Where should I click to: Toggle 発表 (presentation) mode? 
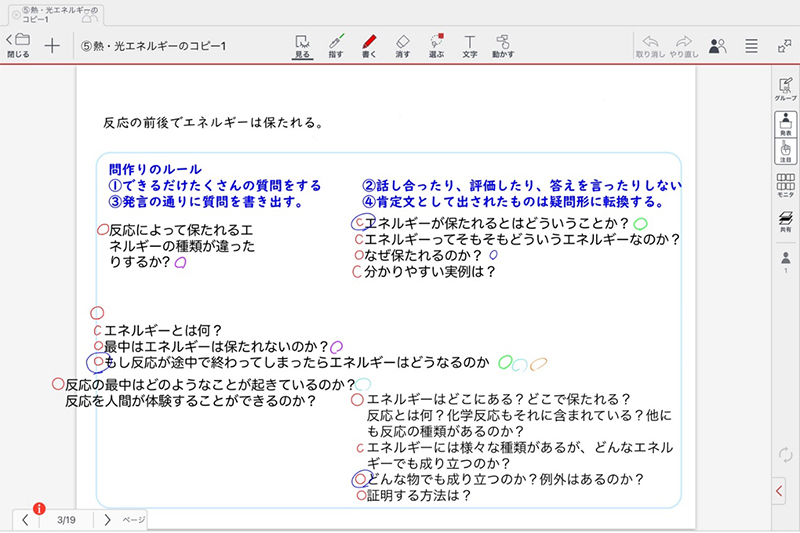point(785,123)
